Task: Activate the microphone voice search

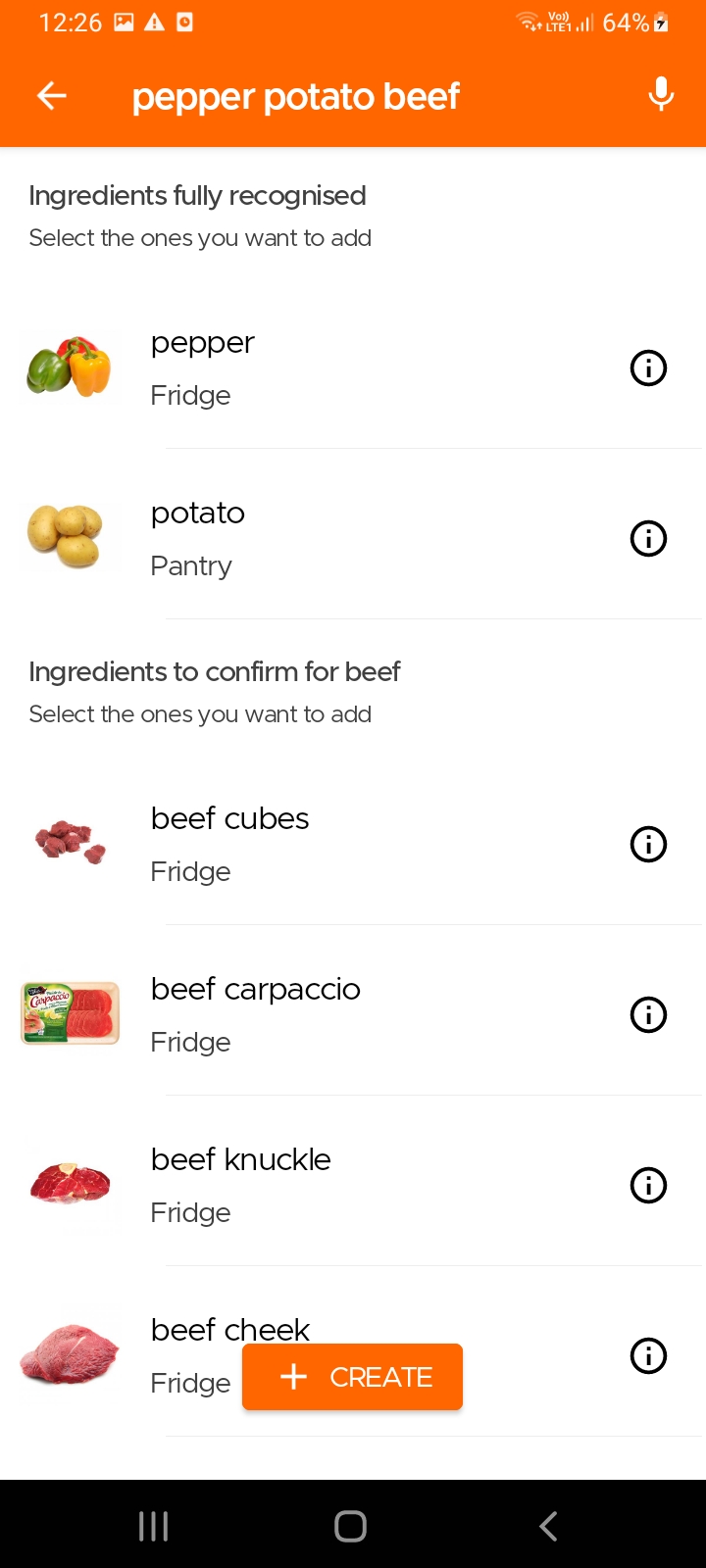Action: point(661,95)
